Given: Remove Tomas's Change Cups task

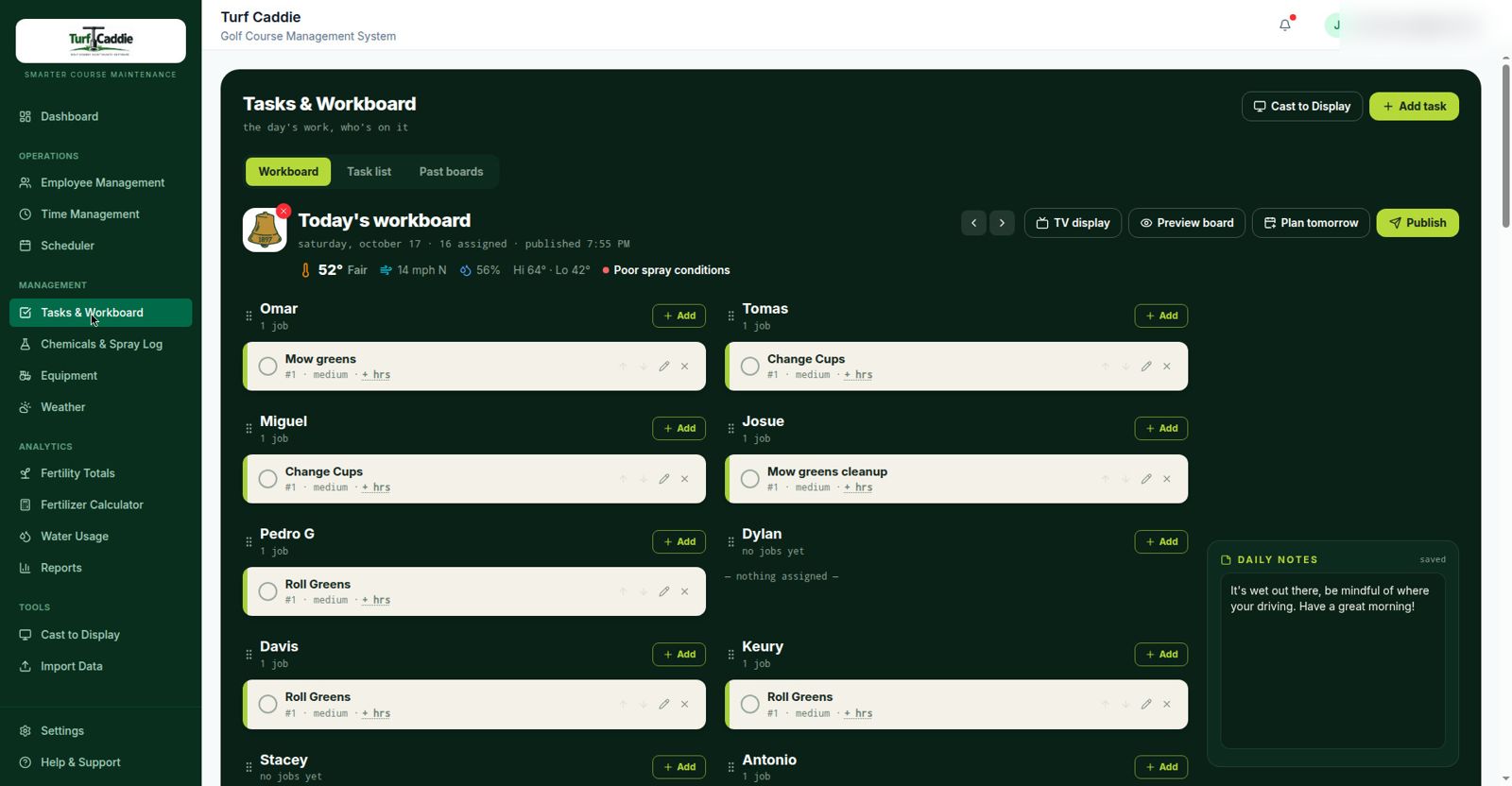Looking at the screenshot, I should 1167,367.
